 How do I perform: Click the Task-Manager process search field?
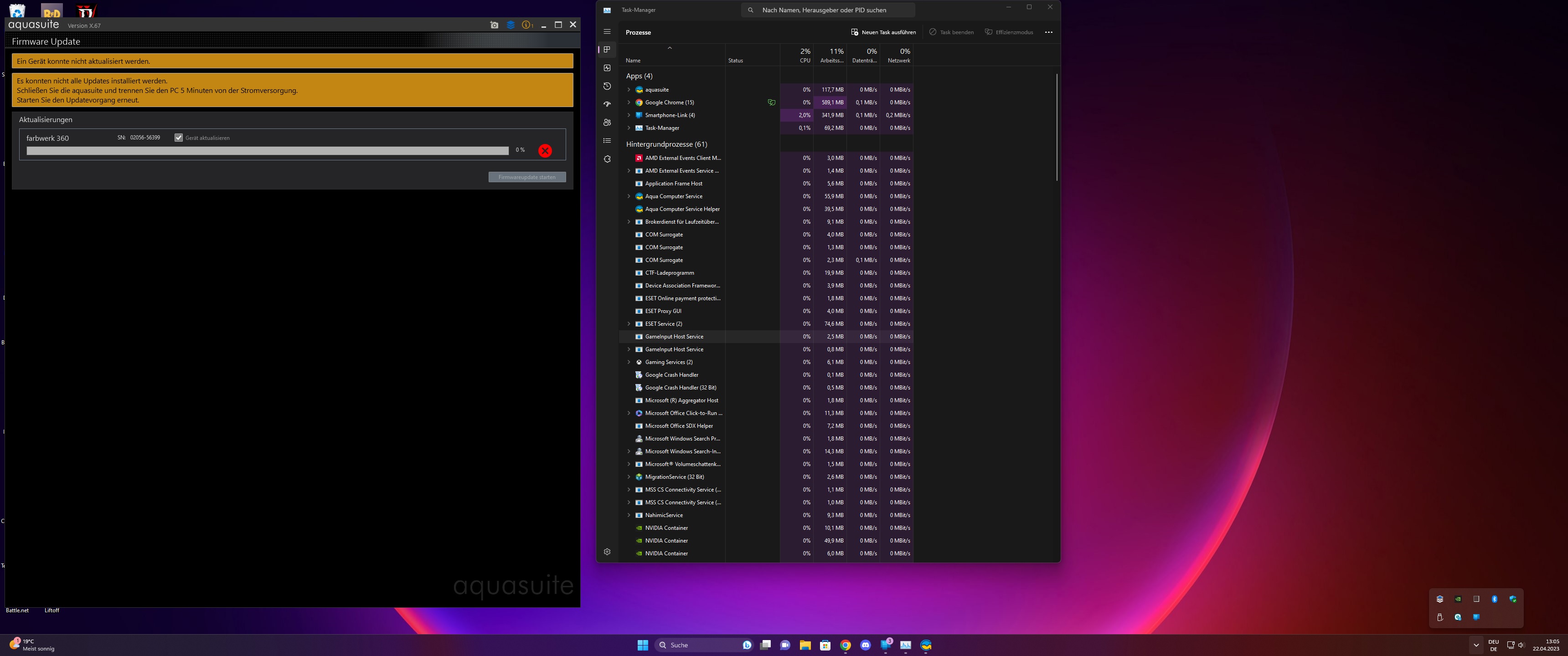click(828, 10)
